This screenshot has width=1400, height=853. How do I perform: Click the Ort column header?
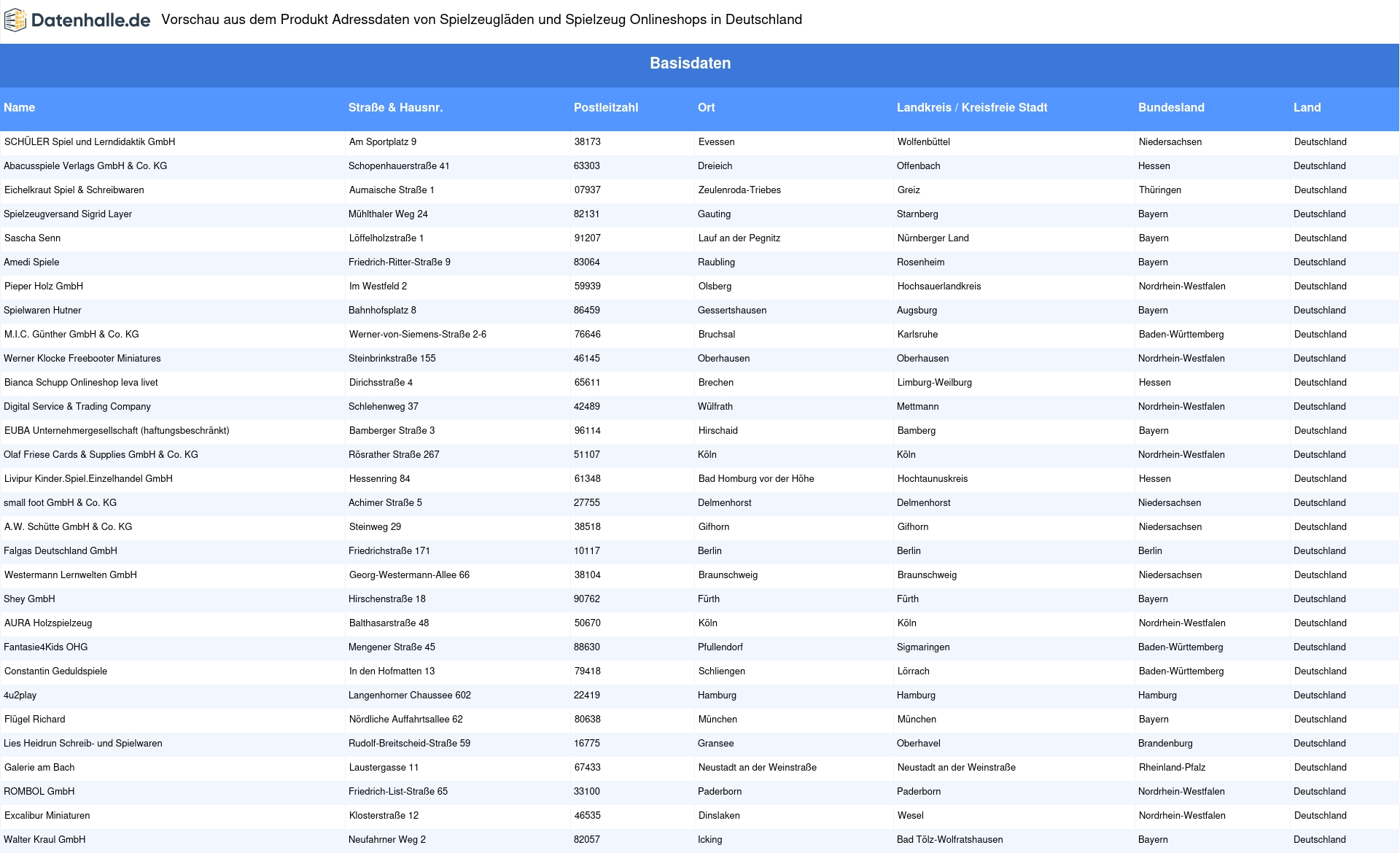(x=706, y=108)
